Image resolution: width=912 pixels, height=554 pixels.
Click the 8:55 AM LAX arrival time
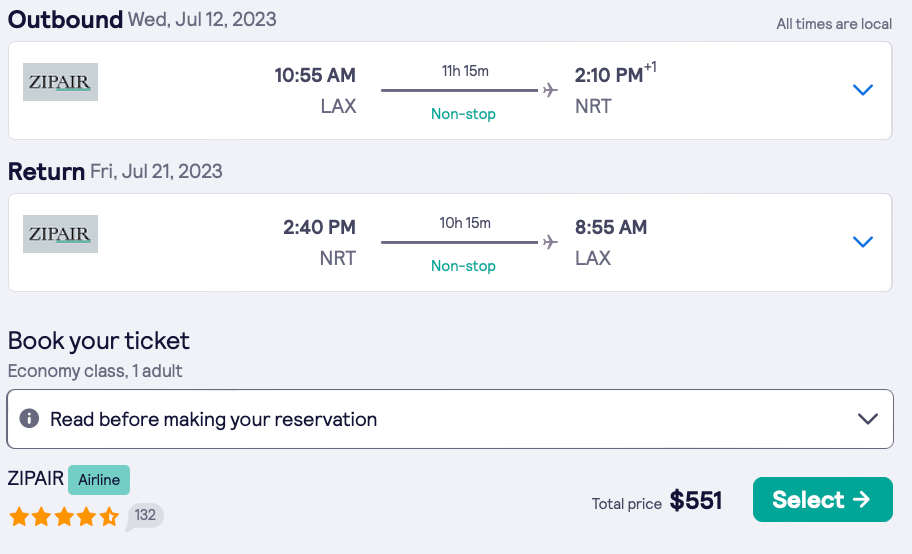(x=611, y=228)
